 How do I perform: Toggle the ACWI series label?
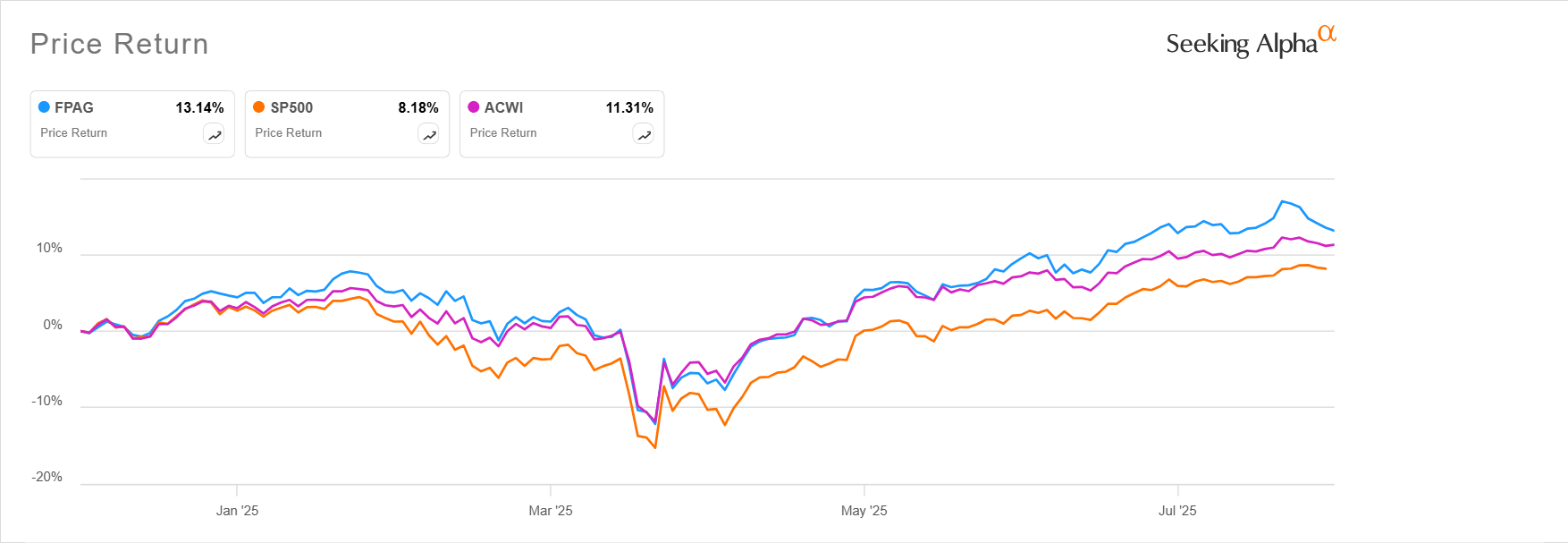coord(503,107)
